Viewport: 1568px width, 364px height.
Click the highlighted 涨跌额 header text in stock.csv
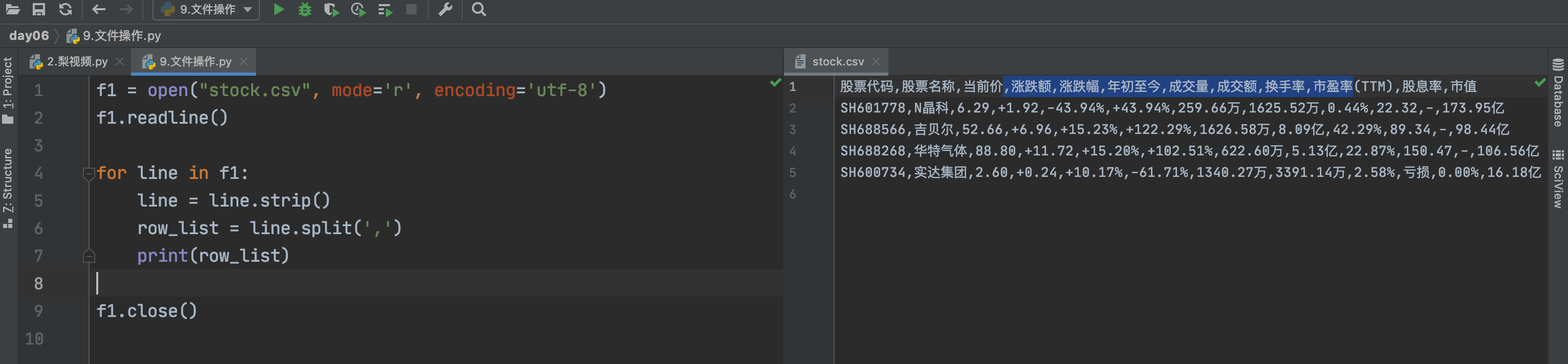click(1031, 87)
